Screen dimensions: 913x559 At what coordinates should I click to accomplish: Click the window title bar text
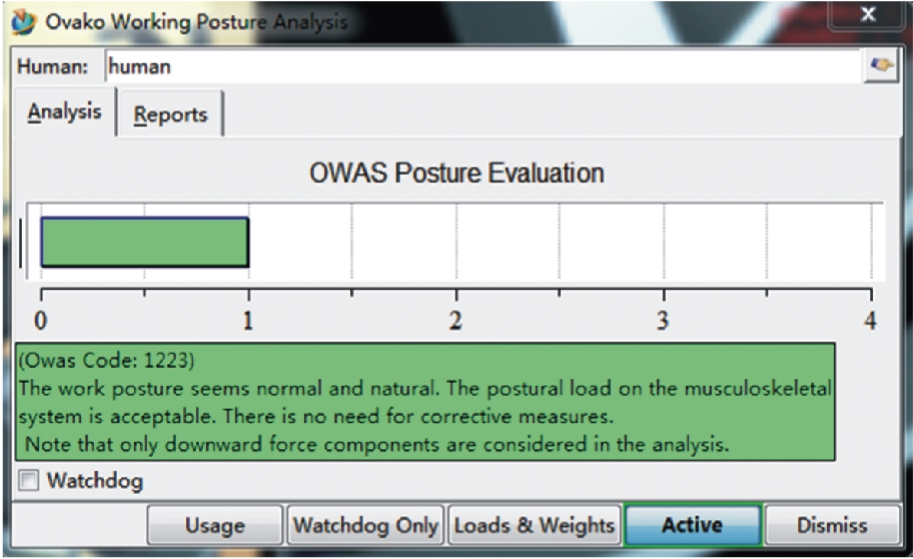(192, 21)
